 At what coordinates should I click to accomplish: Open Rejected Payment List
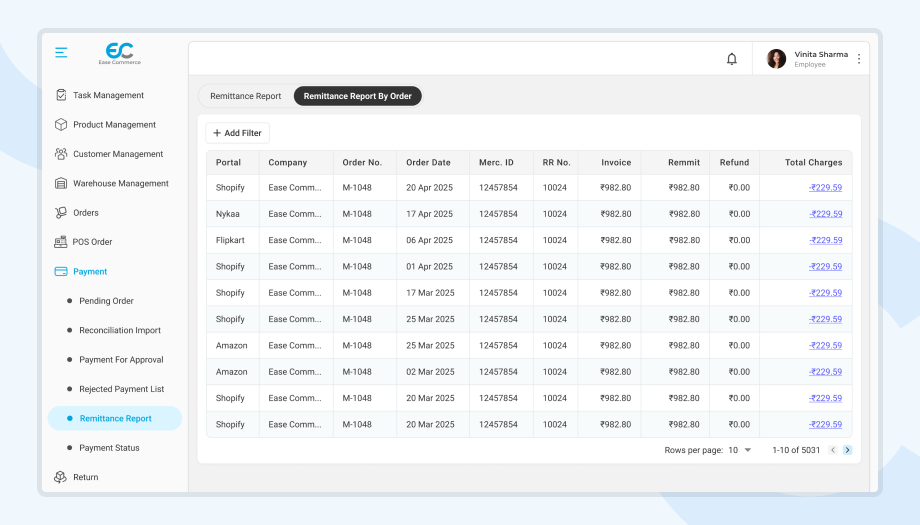click(121, 389)
